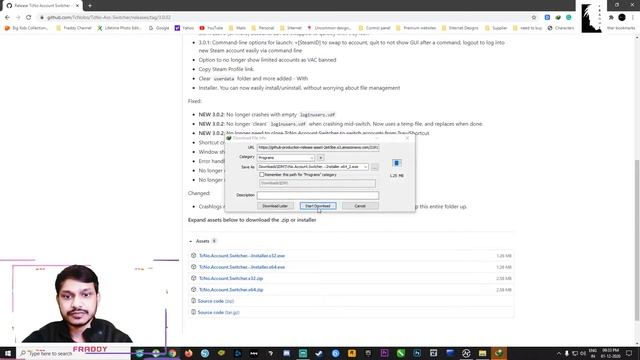Click the Description input field
The width and height of the screenshot is (640, 360).
pyautogui.click(x=318, y=195)
